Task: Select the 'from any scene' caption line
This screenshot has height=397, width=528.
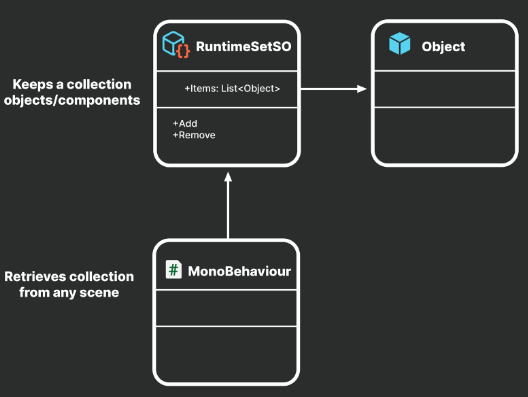Action: pyautogui.click(x=69, y=292)
